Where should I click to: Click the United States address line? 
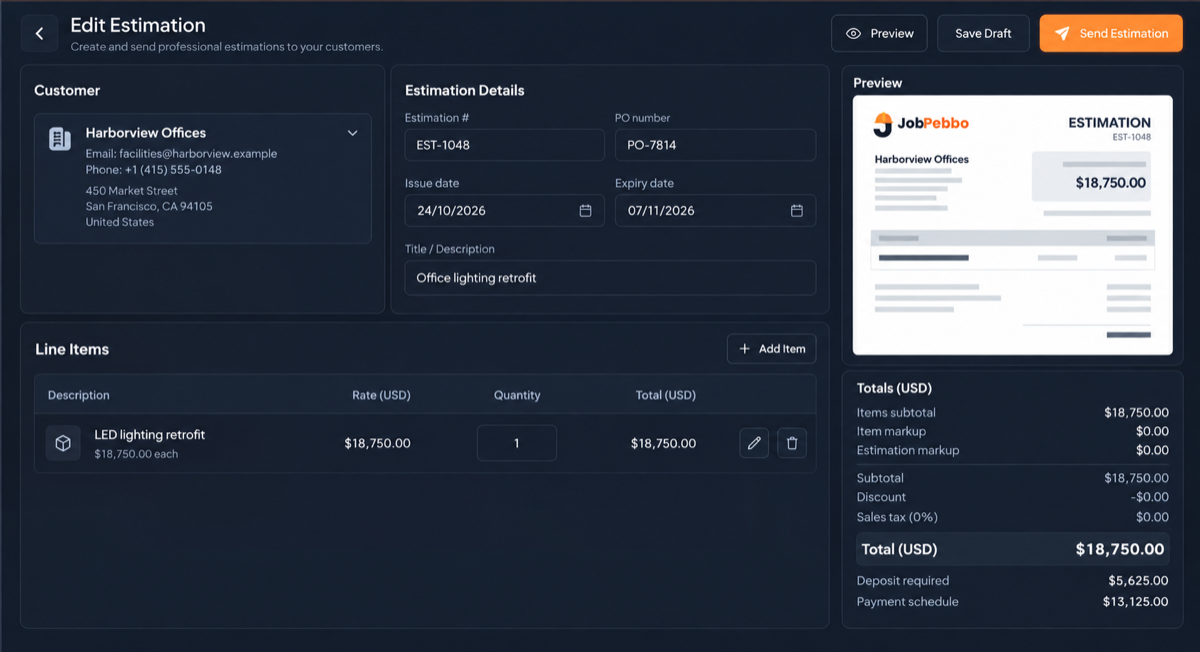click(120, 222)
